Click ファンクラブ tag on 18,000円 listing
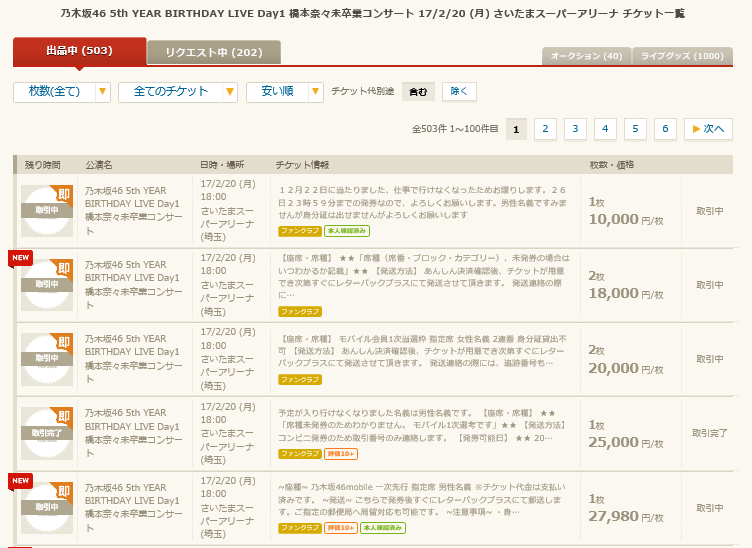Viewport: 752px width, 548px height. pyautogui.click(x=300, y=312)
